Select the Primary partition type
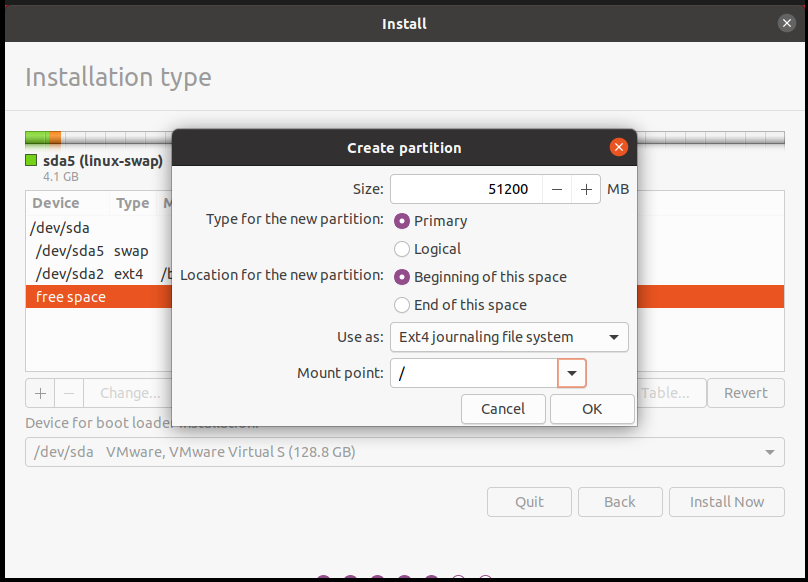The image size is (808, 582). [403, 221]
